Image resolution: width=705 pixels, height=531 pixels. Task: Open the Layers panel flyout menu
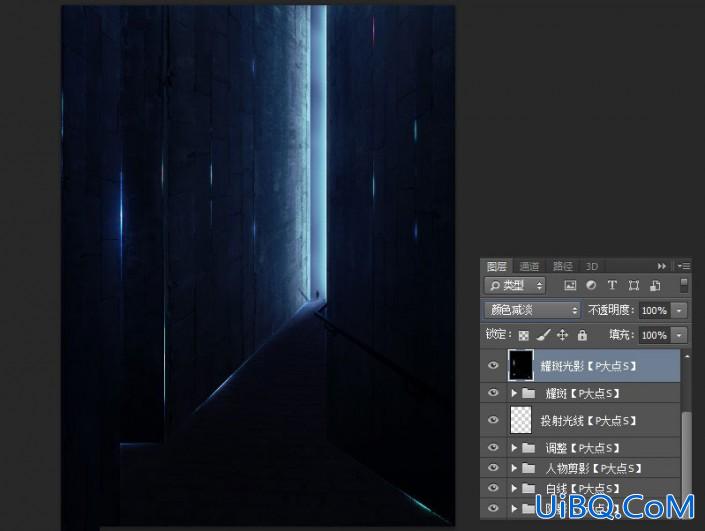[x=684, y=266]
